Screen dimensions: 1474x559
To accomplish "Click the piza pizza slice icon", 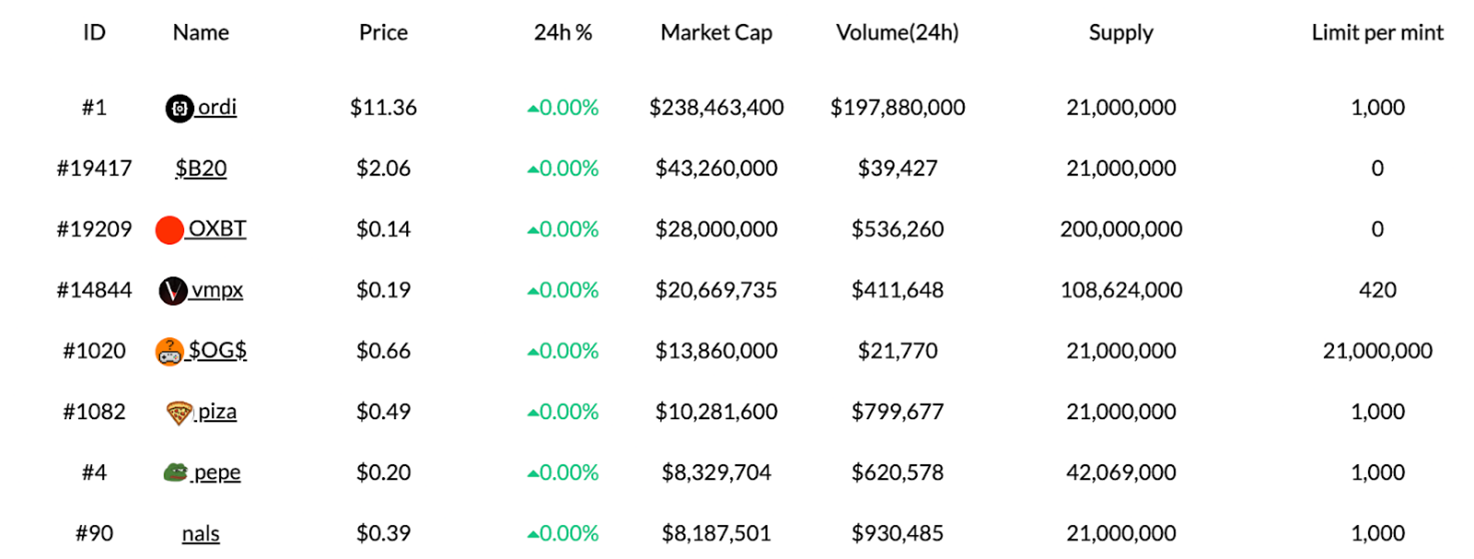I will [x=179, y=412].
